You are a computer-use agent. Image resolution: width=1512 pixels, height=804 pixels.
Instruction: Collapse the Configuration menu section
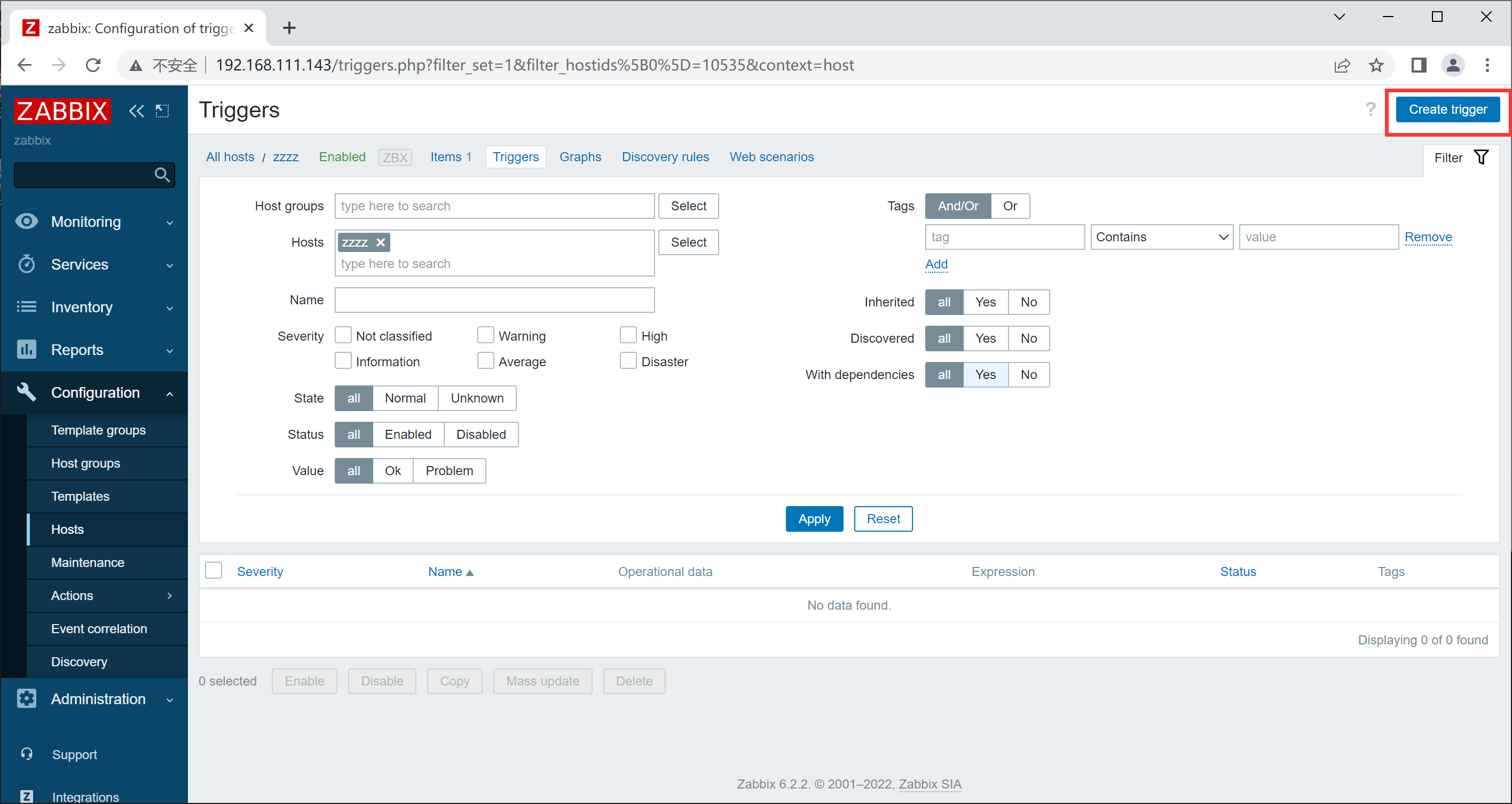(x=170, y=394)
